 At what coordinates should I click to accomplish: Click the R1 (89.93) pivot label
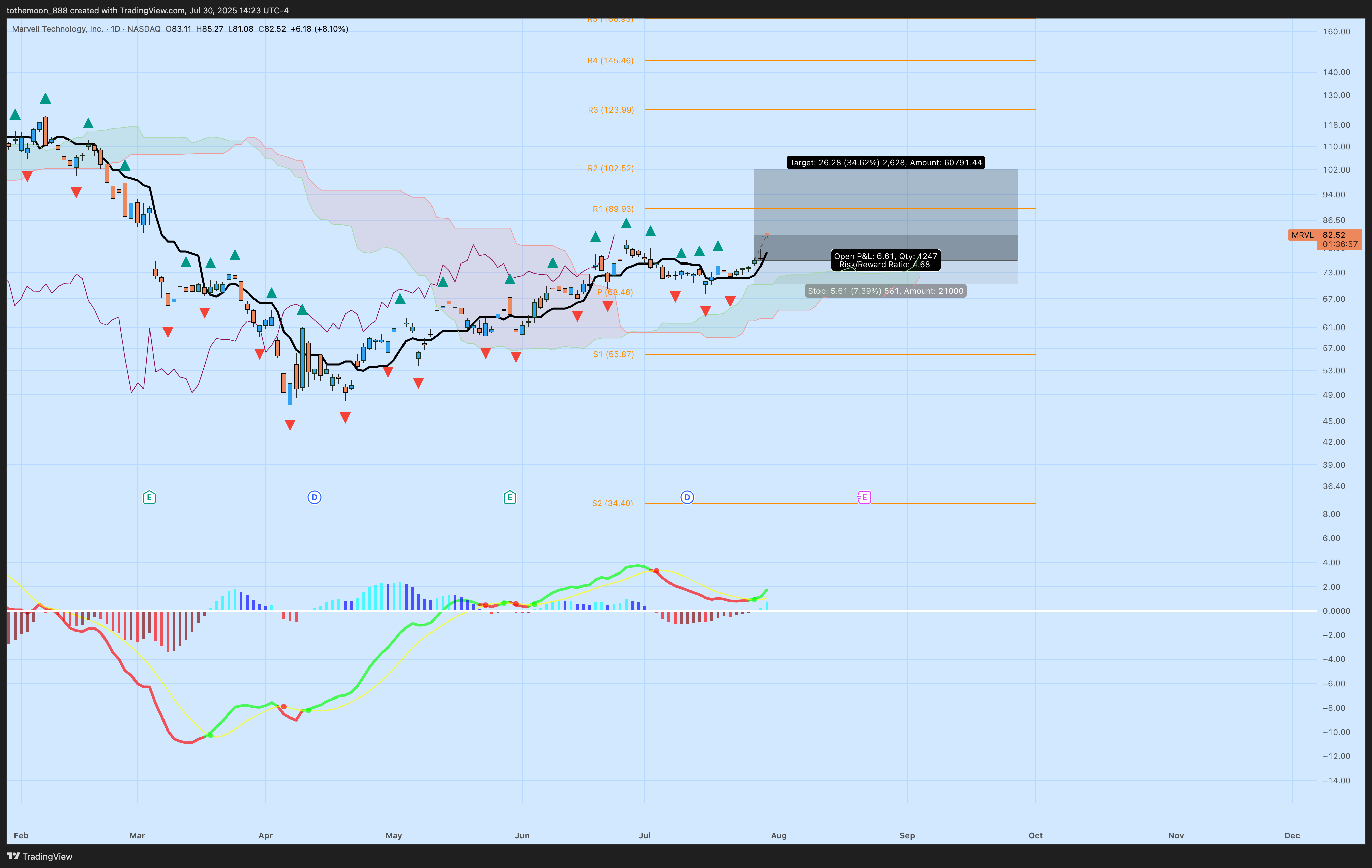tap(613, 209)
